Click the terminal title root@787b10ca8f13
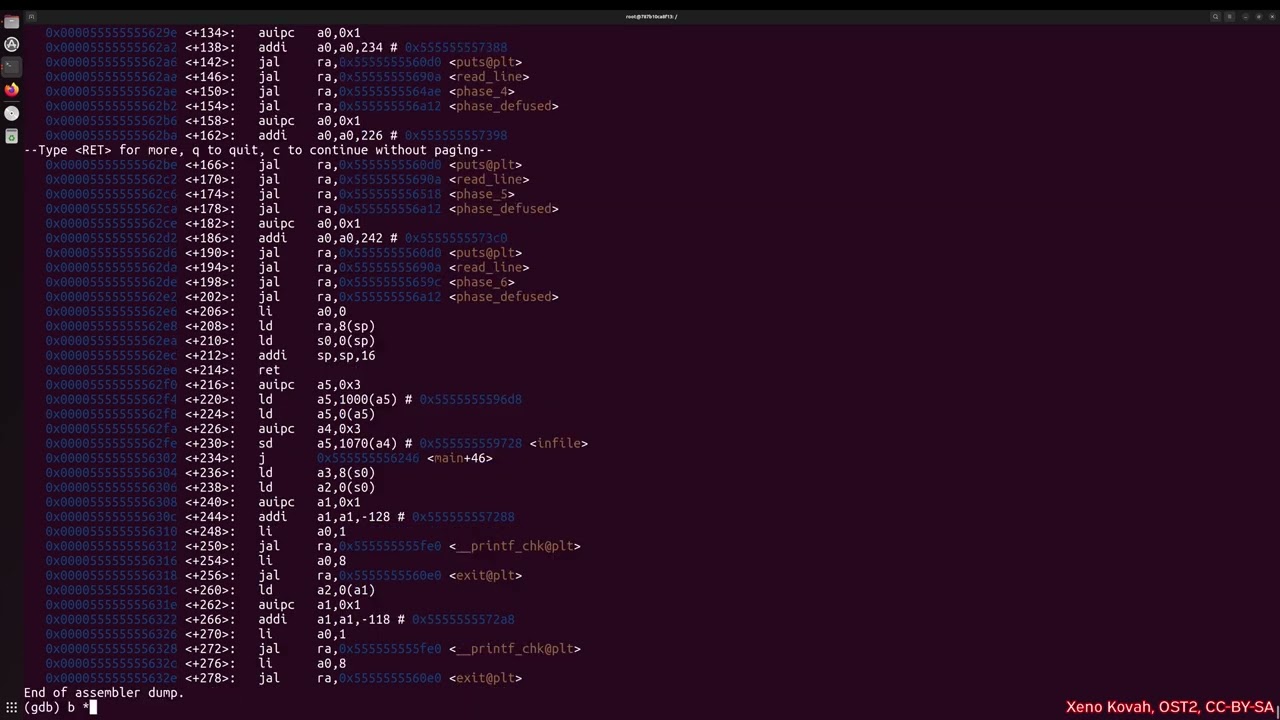Image resolution: width=1280 pixels, height=720 pixels. point(651,16)
